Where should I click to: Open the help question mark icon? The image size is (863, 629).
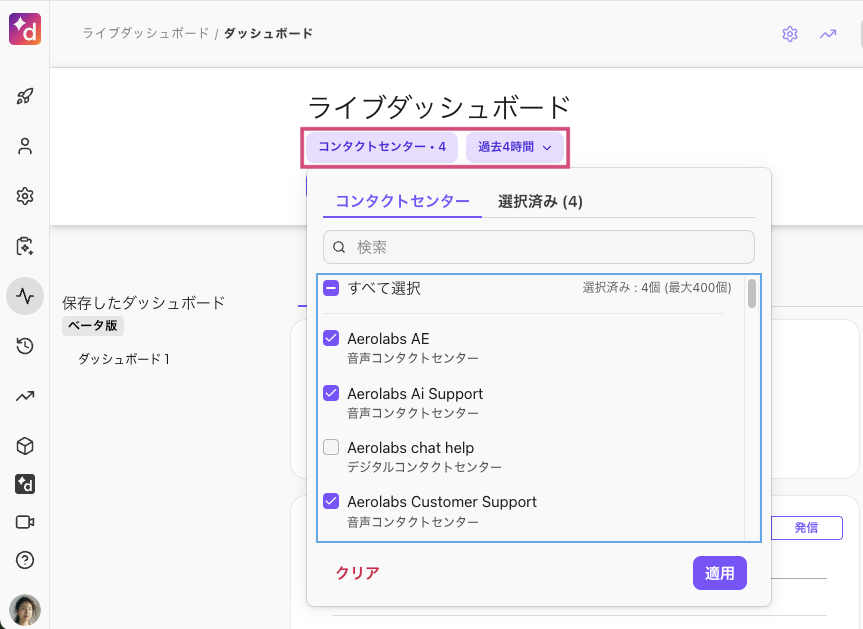coord(25,560)
